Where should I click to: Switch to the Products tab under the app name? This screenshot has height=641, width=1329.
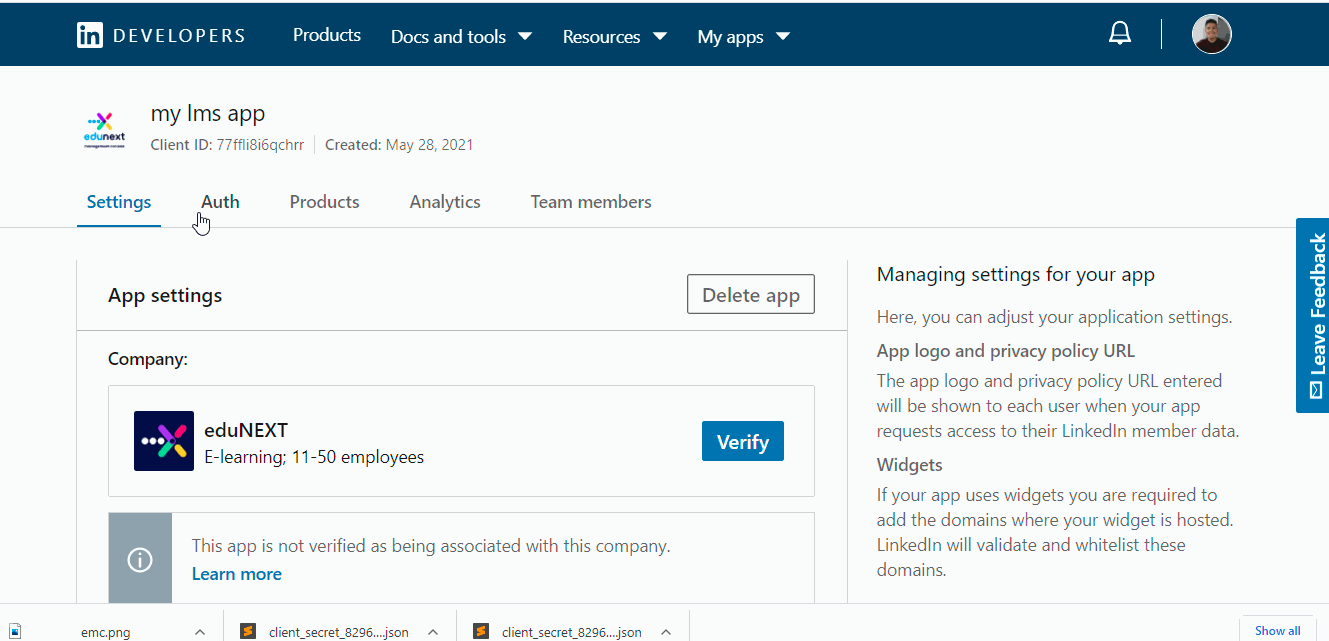coord(325,202)
